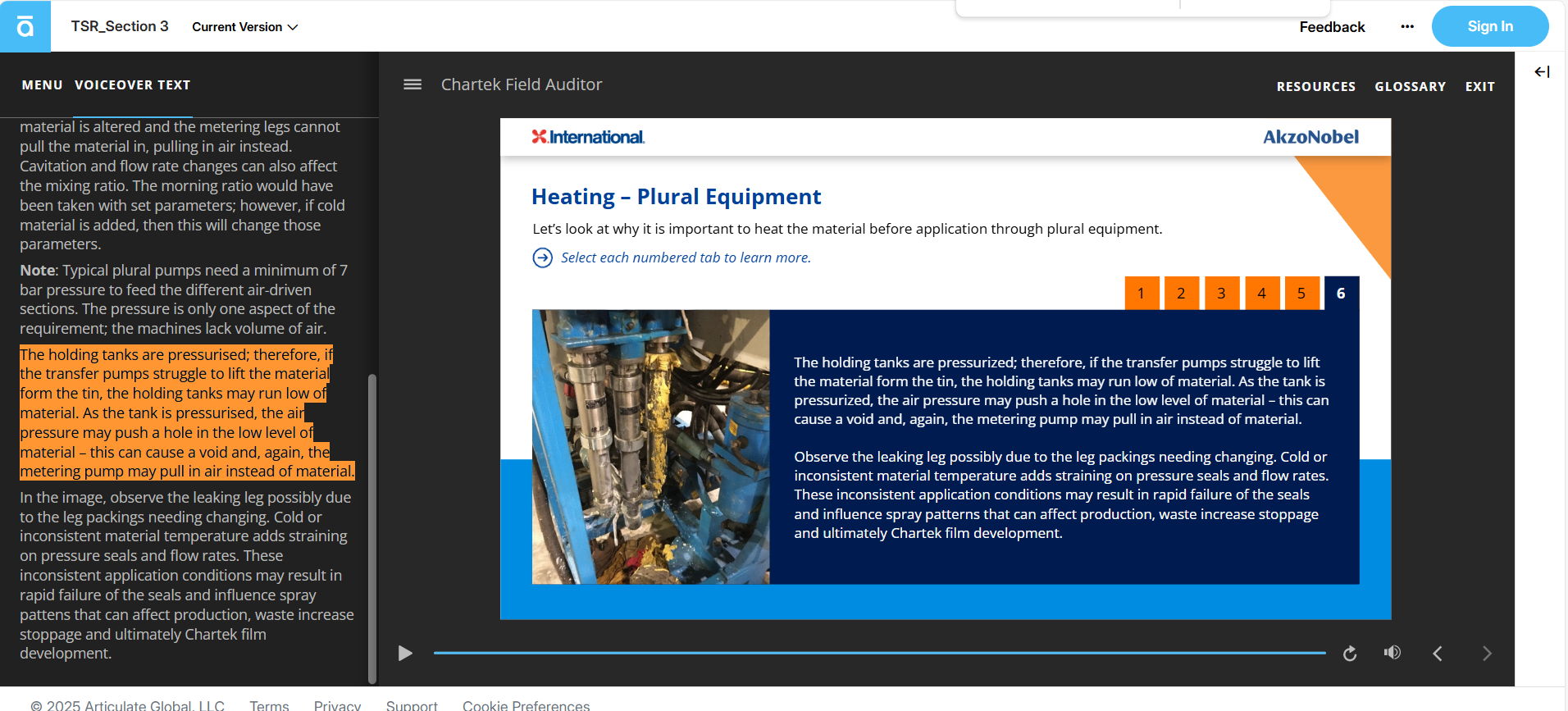Open numbered tab 3
The height and width of the screenshot is (711, 1568).
1221,294
